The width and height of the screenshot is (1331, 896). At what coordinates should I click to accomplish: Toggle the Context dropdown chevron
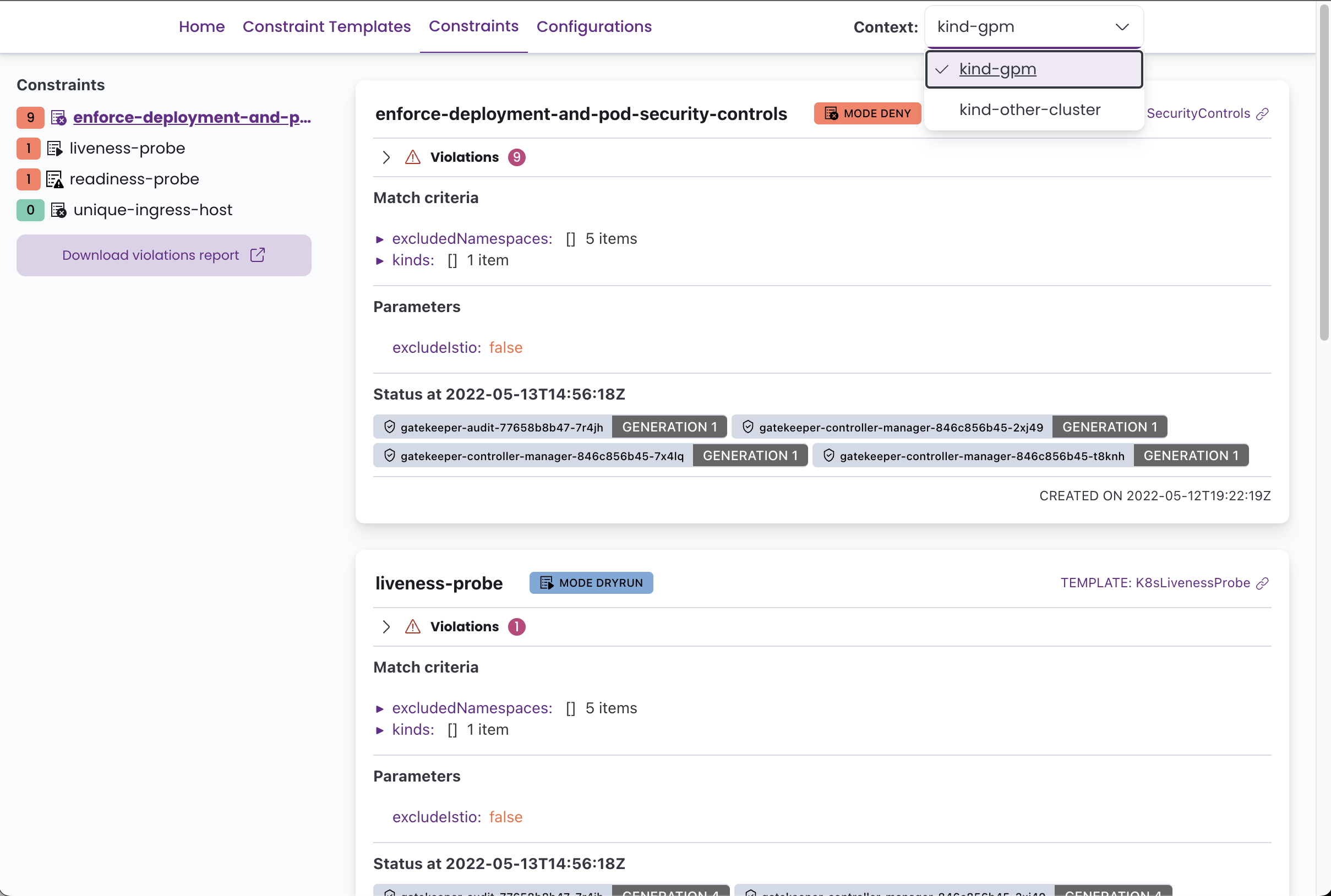click(1122, 27)
